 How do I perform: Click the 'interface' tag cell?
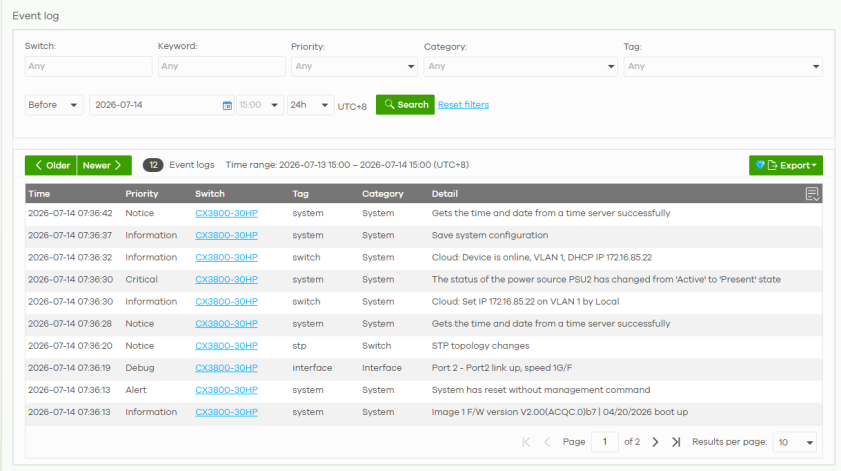click(x=312, y=367)
